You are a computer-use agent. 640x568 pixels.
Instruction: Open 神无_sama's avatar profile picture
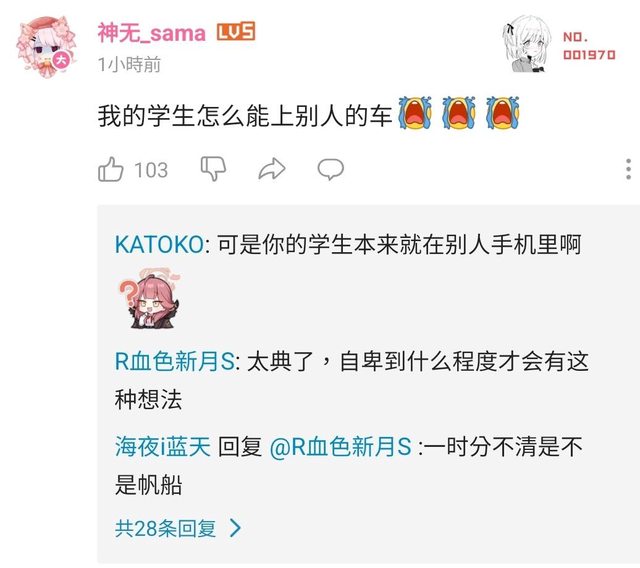pyautogui.click(x=46, y=47)
